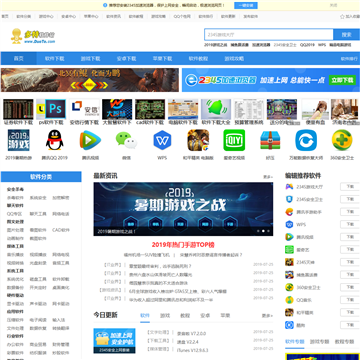
Task: Click the download button next to WPS
Action: (x=350, y=224)
